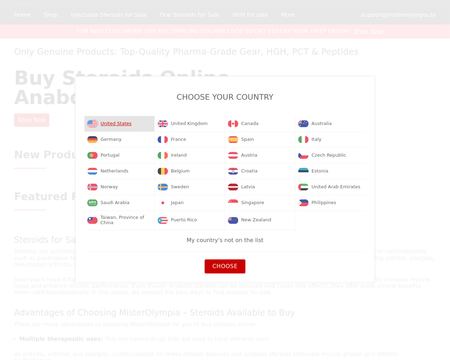This screenshot has height=360, width=450.
Task: Select the United States flag icon
Action: pos(92,124)
